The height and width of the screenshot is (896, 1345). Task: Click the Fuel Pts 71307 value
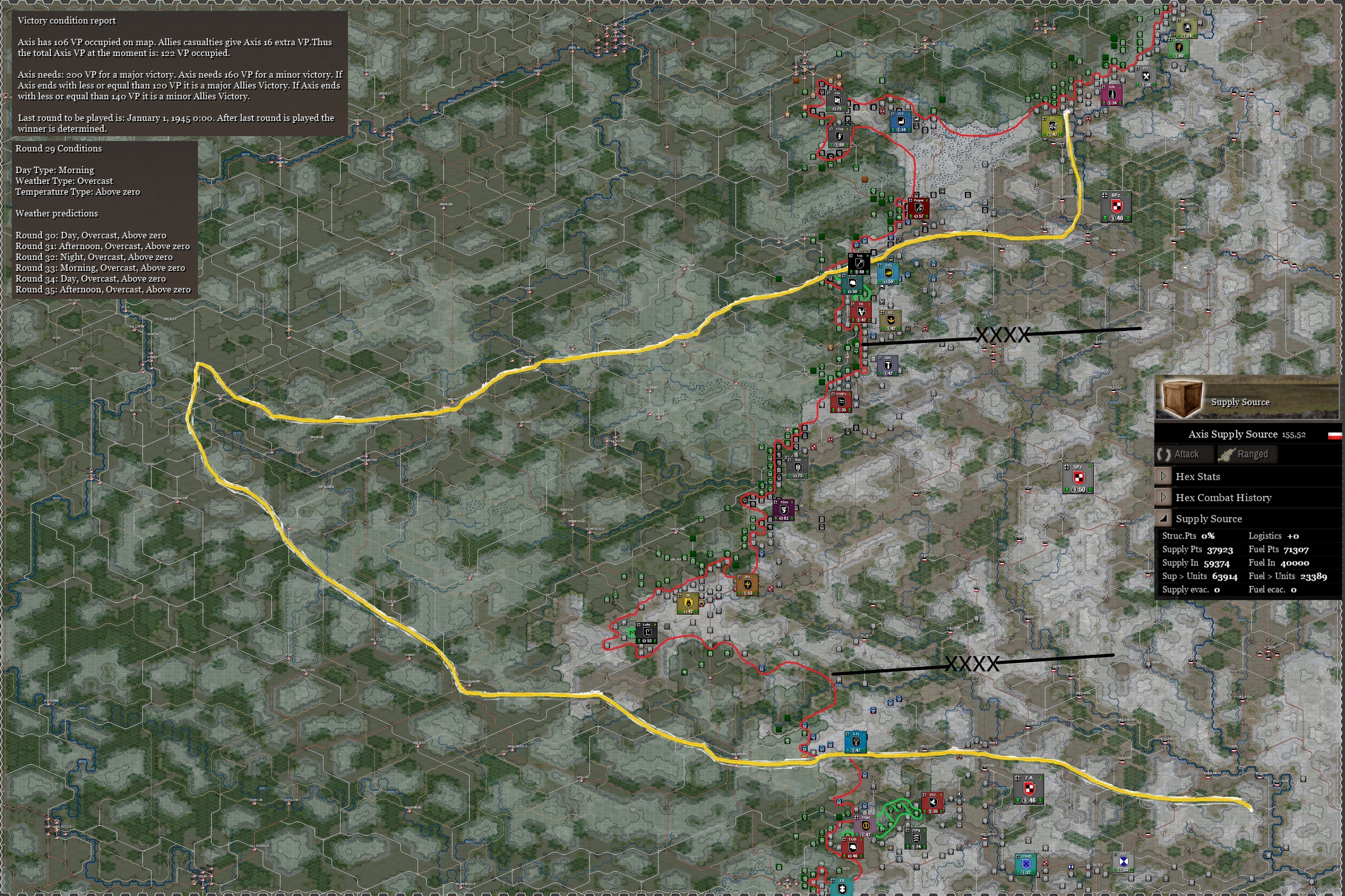click(x=1296, y=550)
